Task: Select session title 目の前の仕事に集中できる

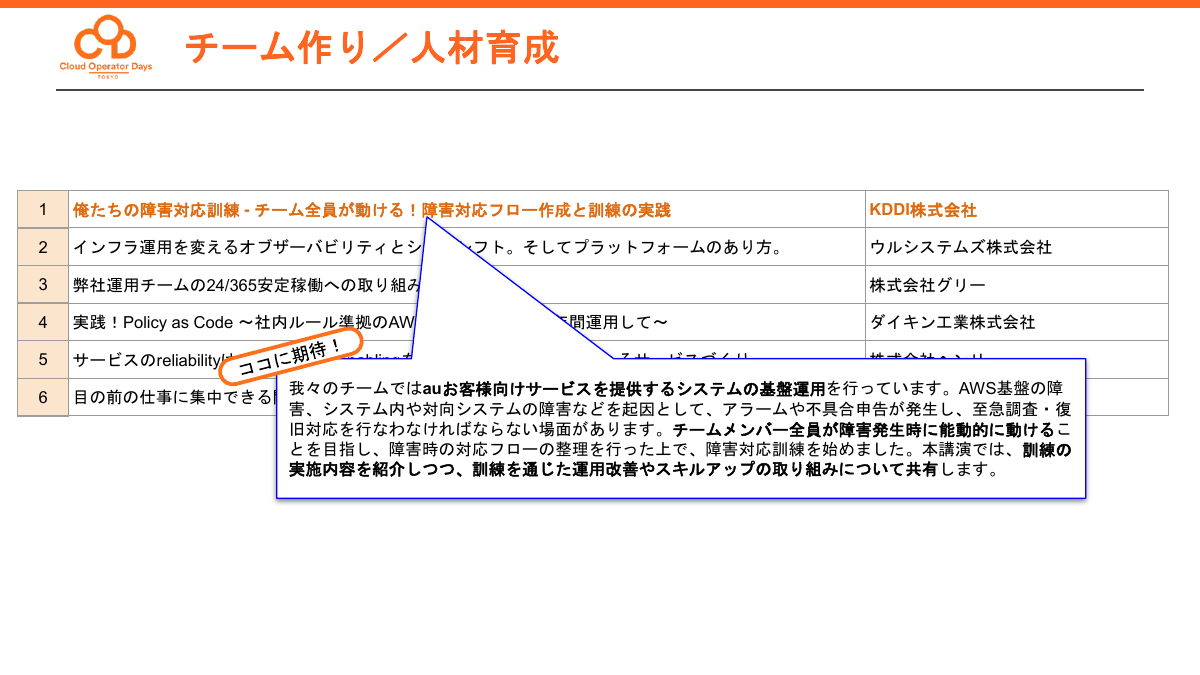Action: tap(173, 397)
